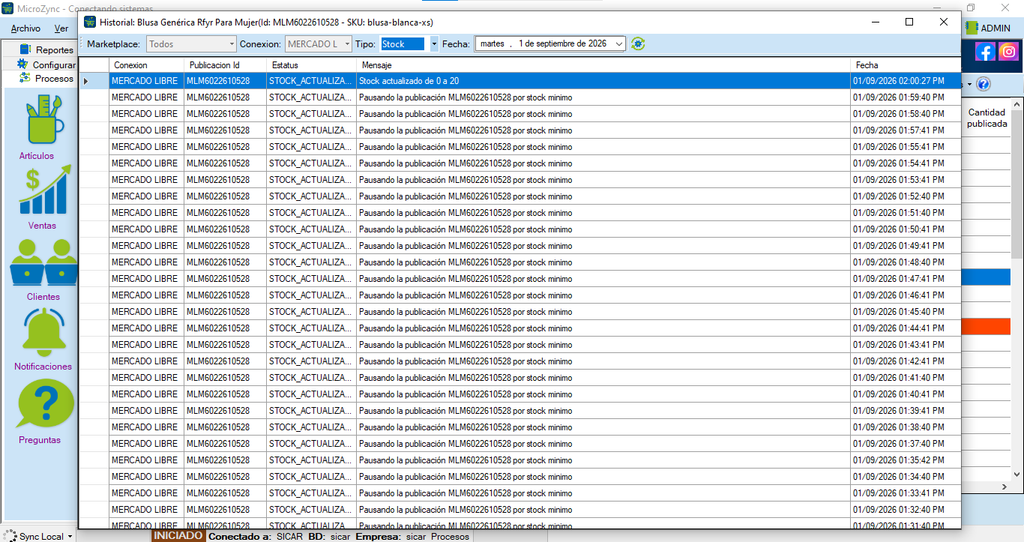This screenshot has width=1024, height=542.
Task: Select the row dated 01:57:41 PM
Action: 520,130
